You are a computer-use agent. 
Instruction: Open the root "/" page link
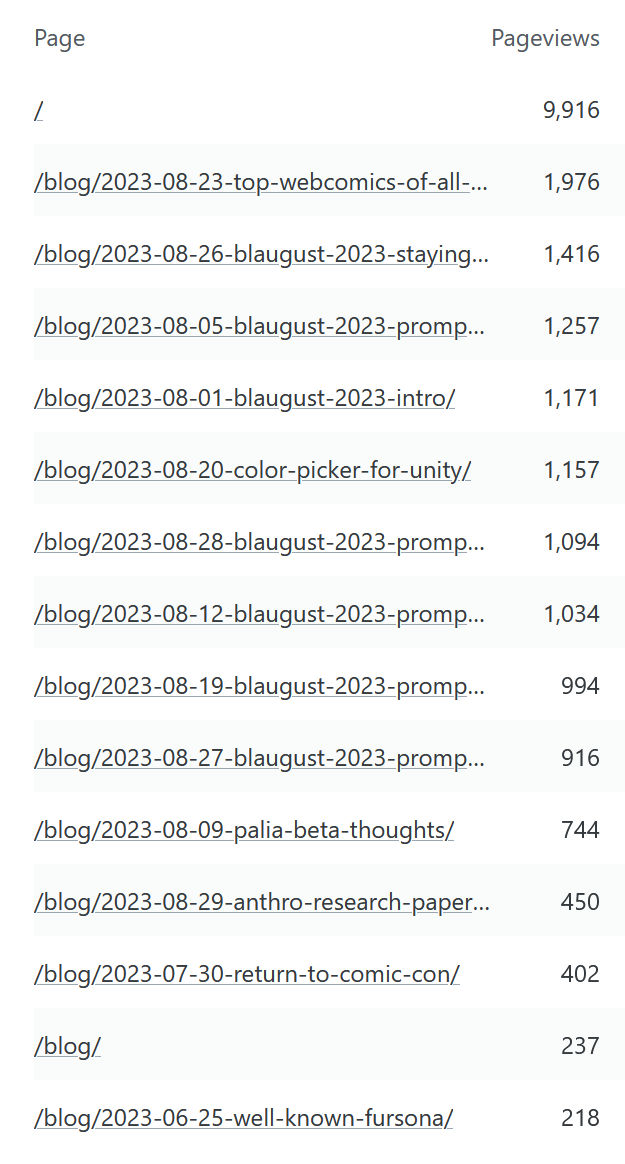pos(39,110)
